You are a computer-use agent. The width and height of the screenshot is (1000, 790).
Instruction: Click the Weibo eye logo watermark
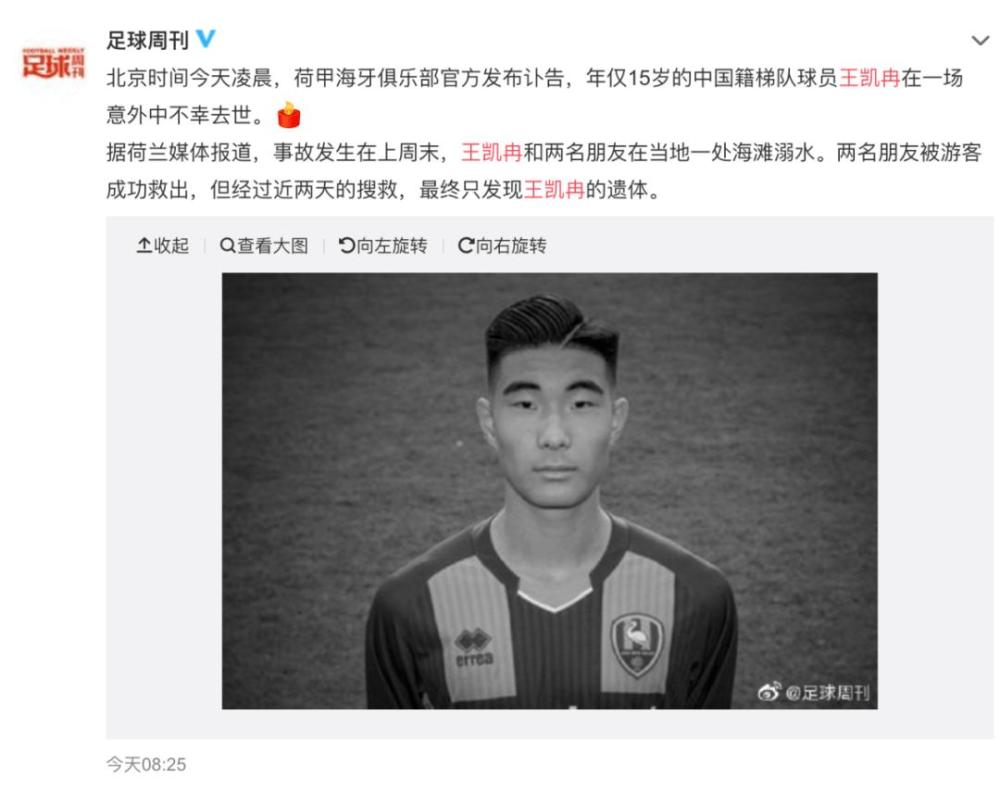tap(769, 691)
